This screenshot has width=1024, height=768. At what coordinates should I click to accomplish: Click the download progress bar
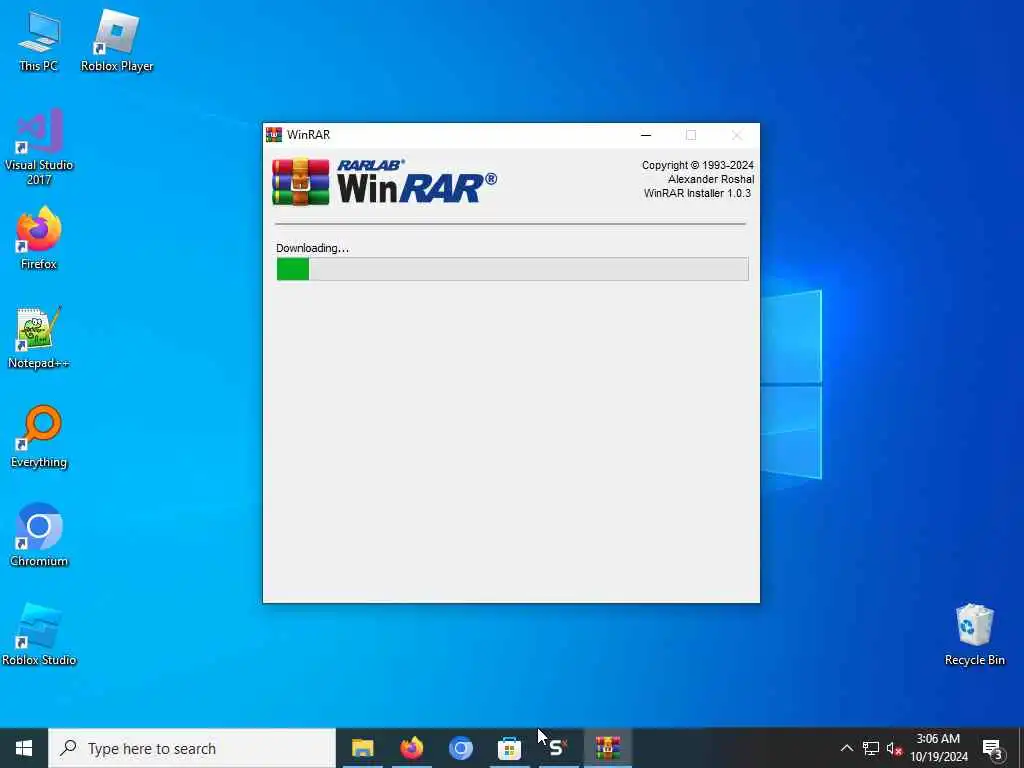(512, 269)
